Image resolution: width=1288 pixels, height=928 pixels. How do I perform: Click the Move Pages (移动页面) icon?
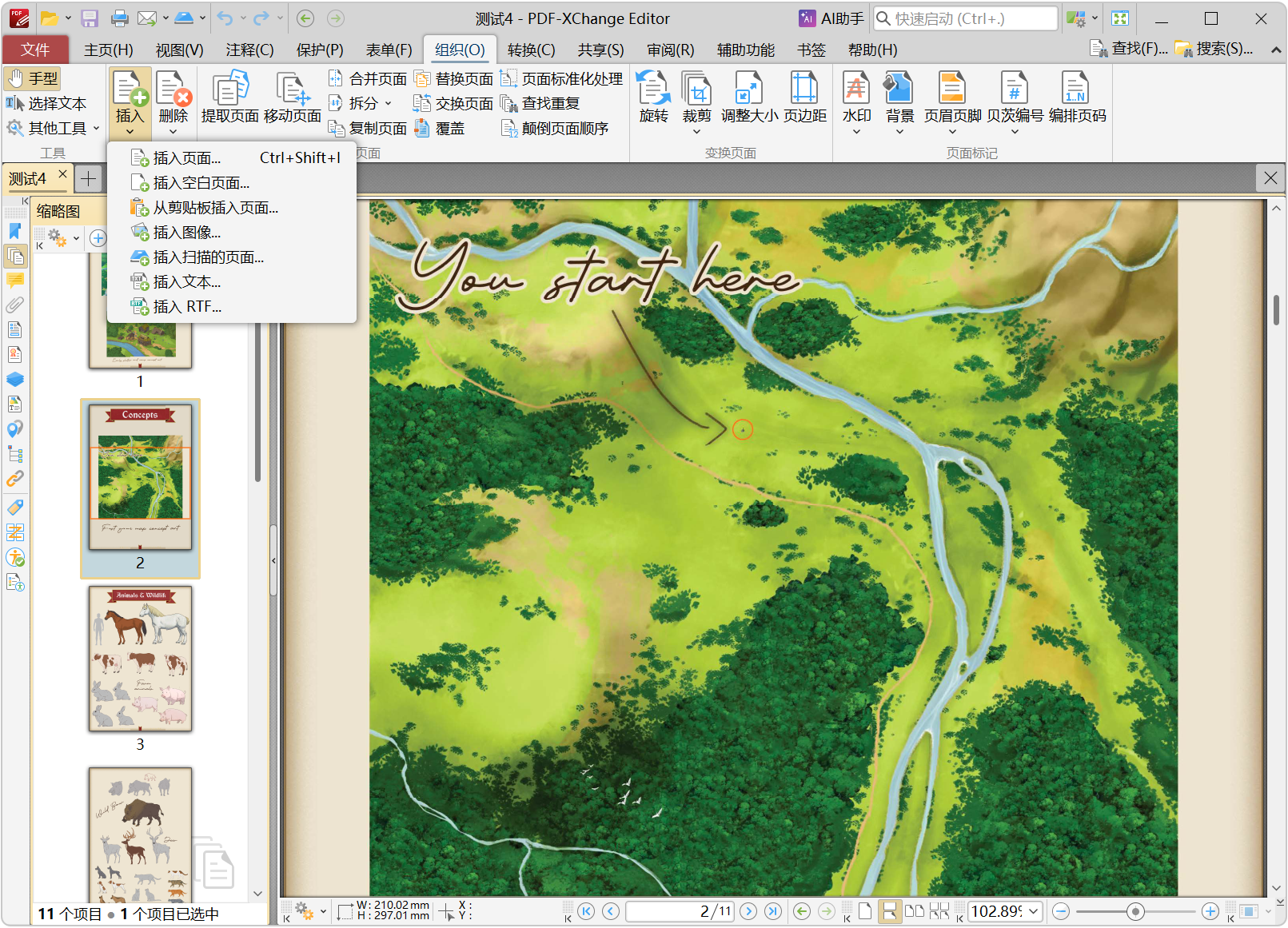click(x=293, y=98)
